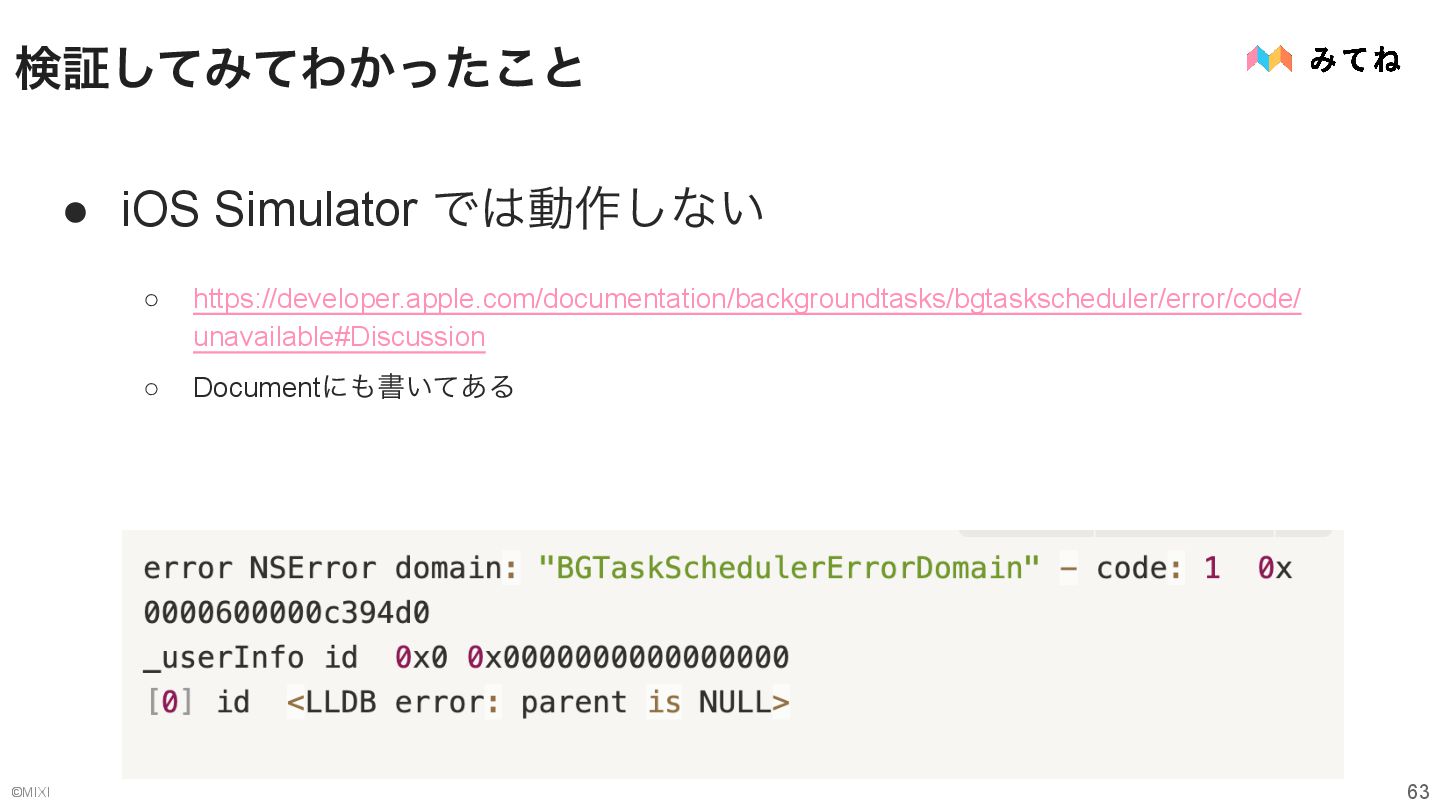
Task: Click the iOS Simulator bullet heading
Action: (442, 210)
